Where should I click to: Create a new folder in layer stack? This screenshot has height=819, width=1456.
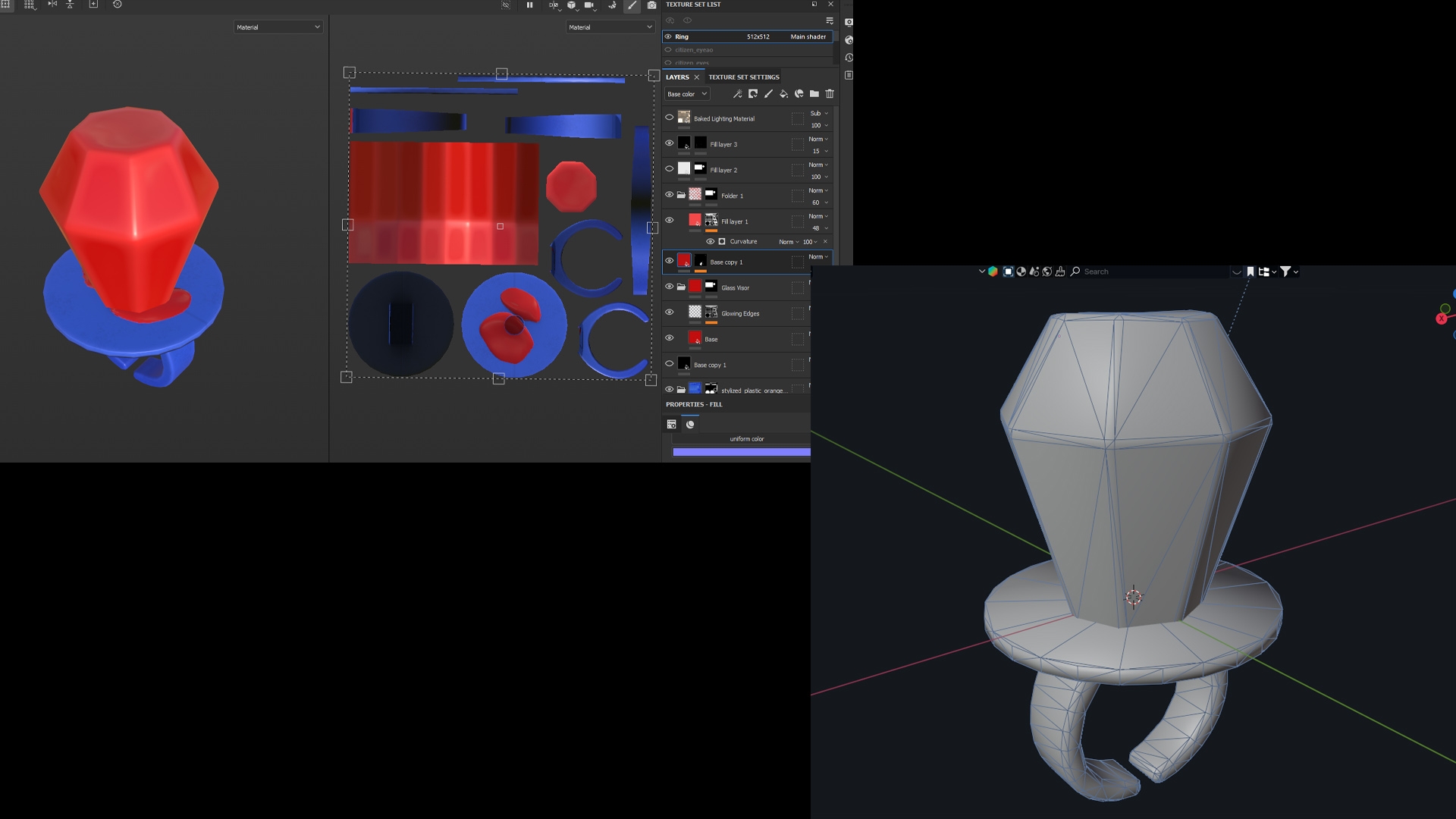814,94
